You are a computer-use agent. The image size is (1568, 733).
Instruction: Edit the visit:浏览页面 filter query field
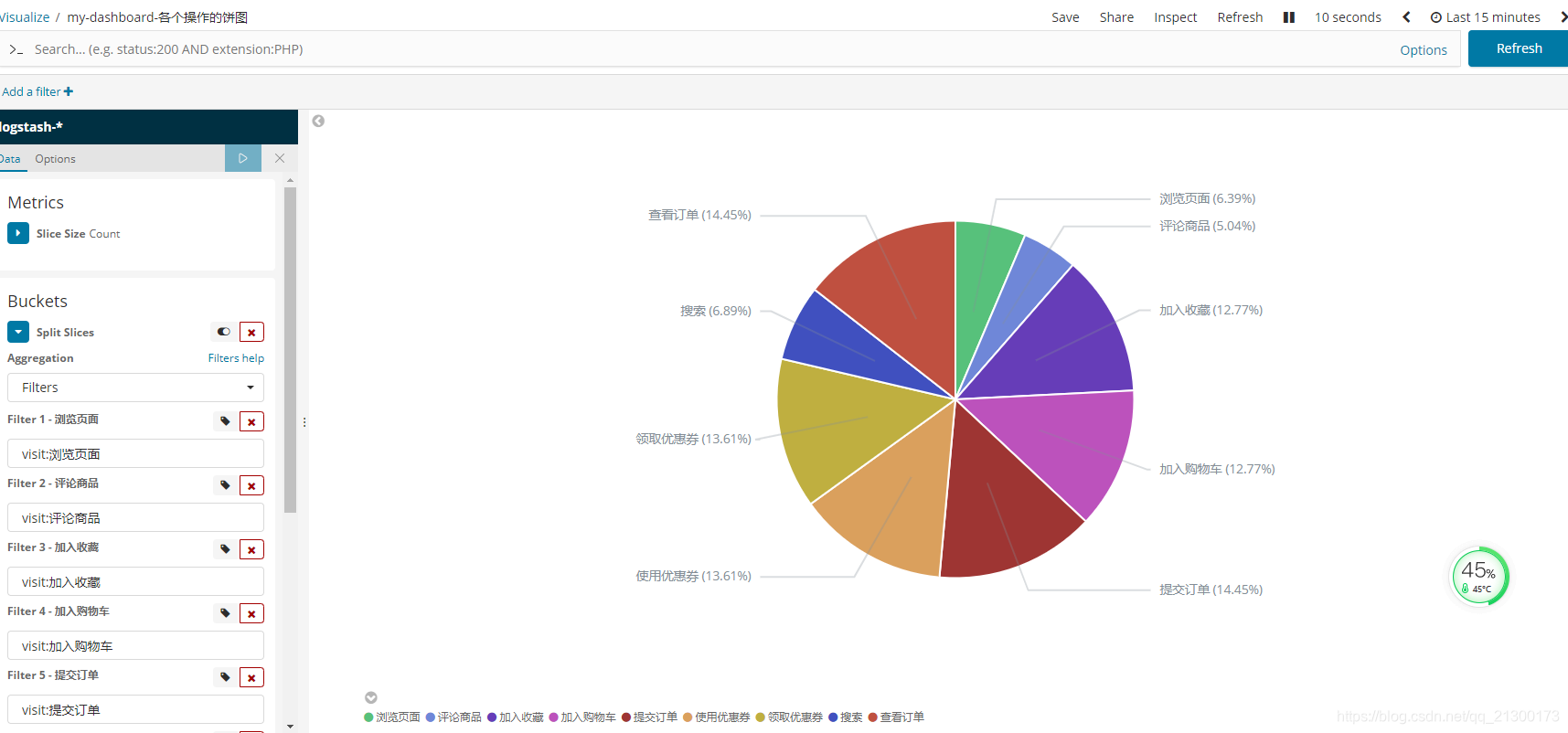(135, 453)
